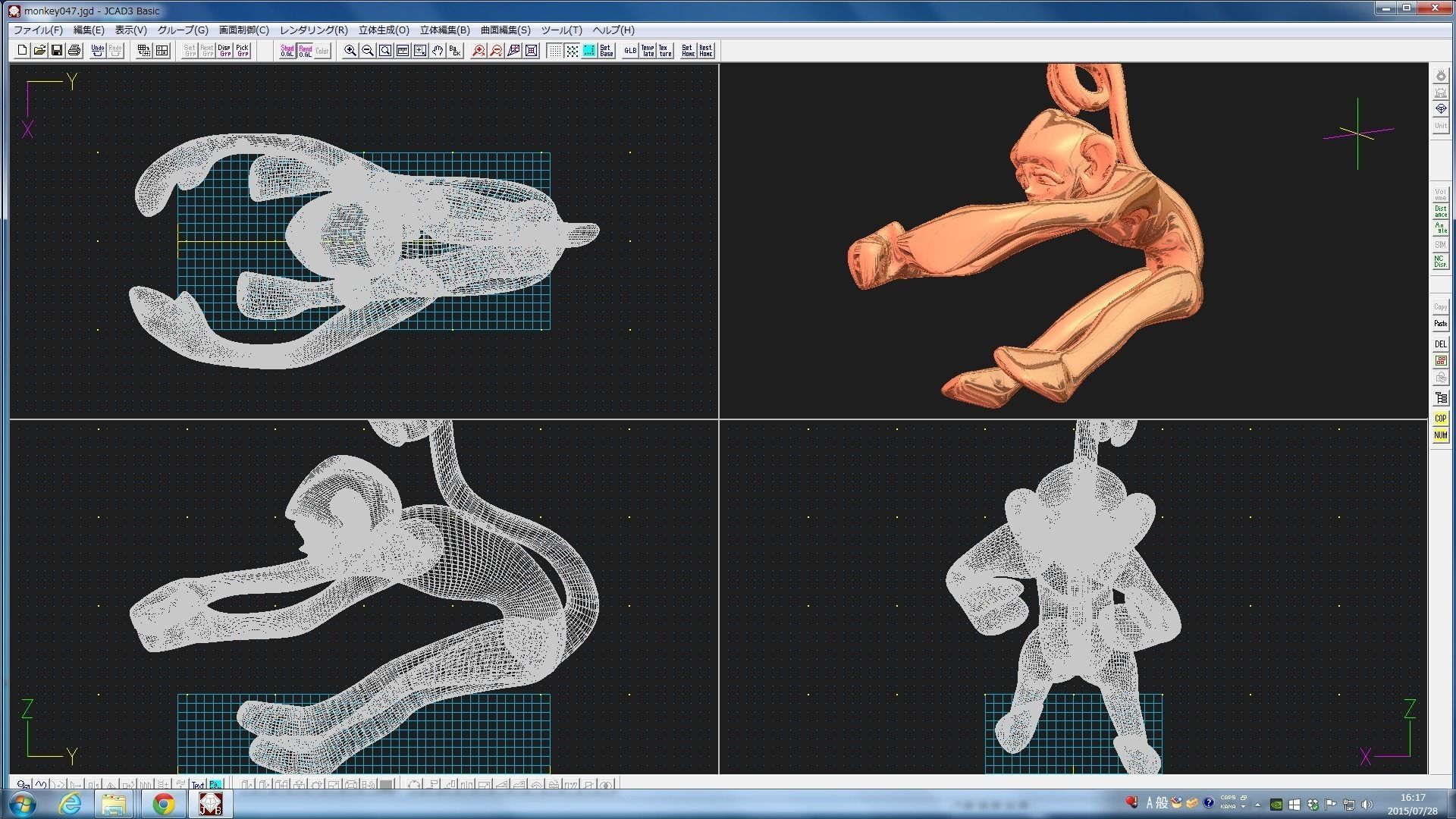Open the ファイル(F) menu

(x=38, y=30)
